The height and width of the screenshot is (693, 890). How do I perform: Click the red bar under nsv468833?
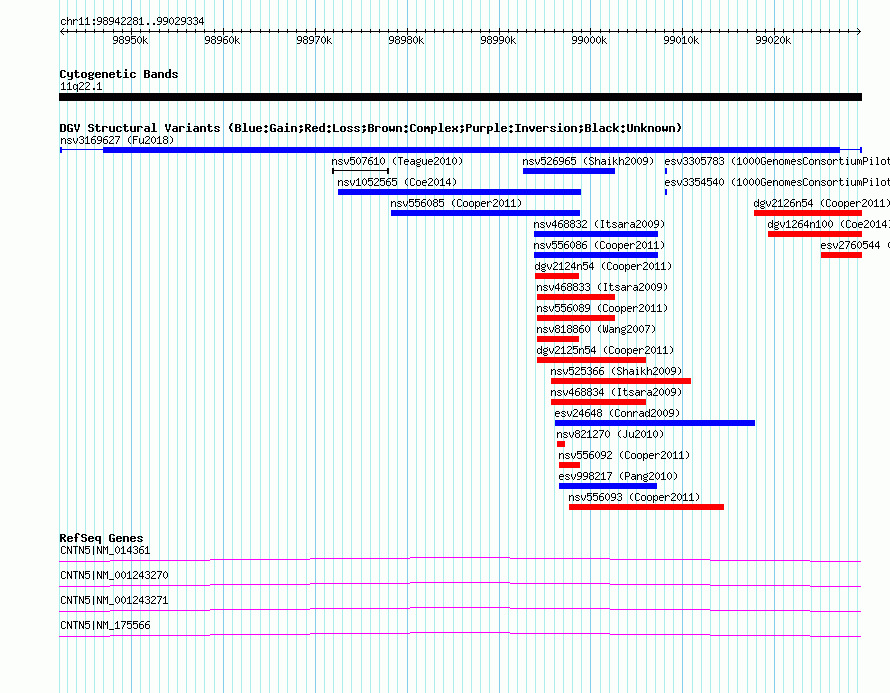coord(576,297)
